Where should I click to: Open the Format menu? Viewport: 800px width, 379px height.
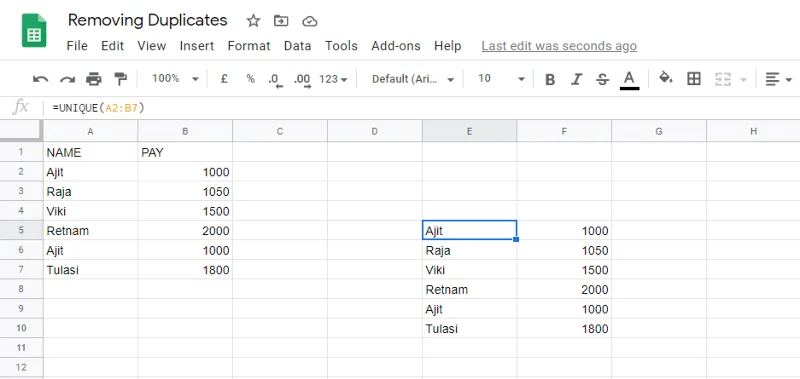pyautogui.click(x=249, y=46)
